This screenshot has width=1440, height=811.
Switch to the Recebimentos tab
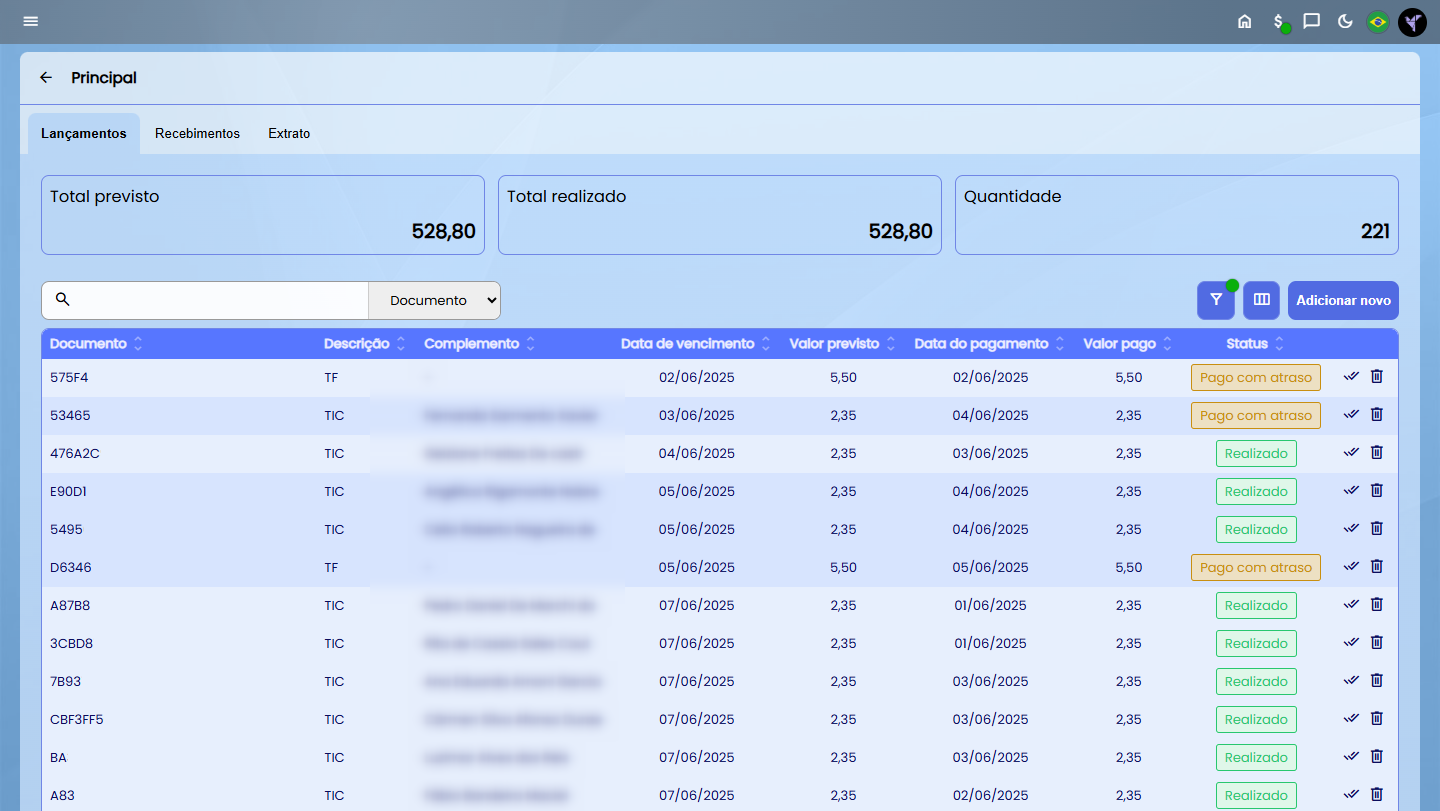197,133
